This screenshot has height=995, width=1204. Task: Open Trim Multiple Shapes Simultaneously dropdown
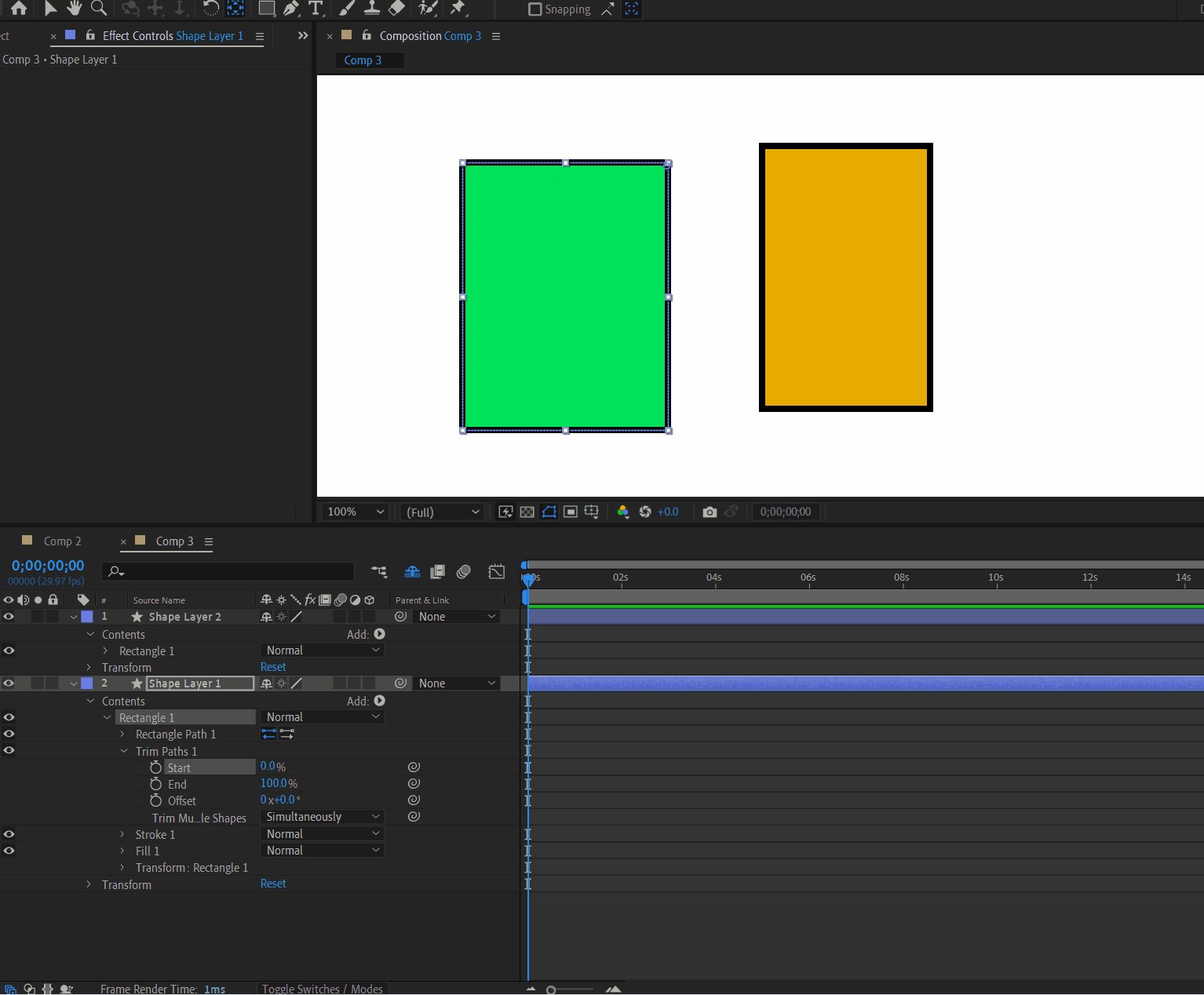point(323,817)
